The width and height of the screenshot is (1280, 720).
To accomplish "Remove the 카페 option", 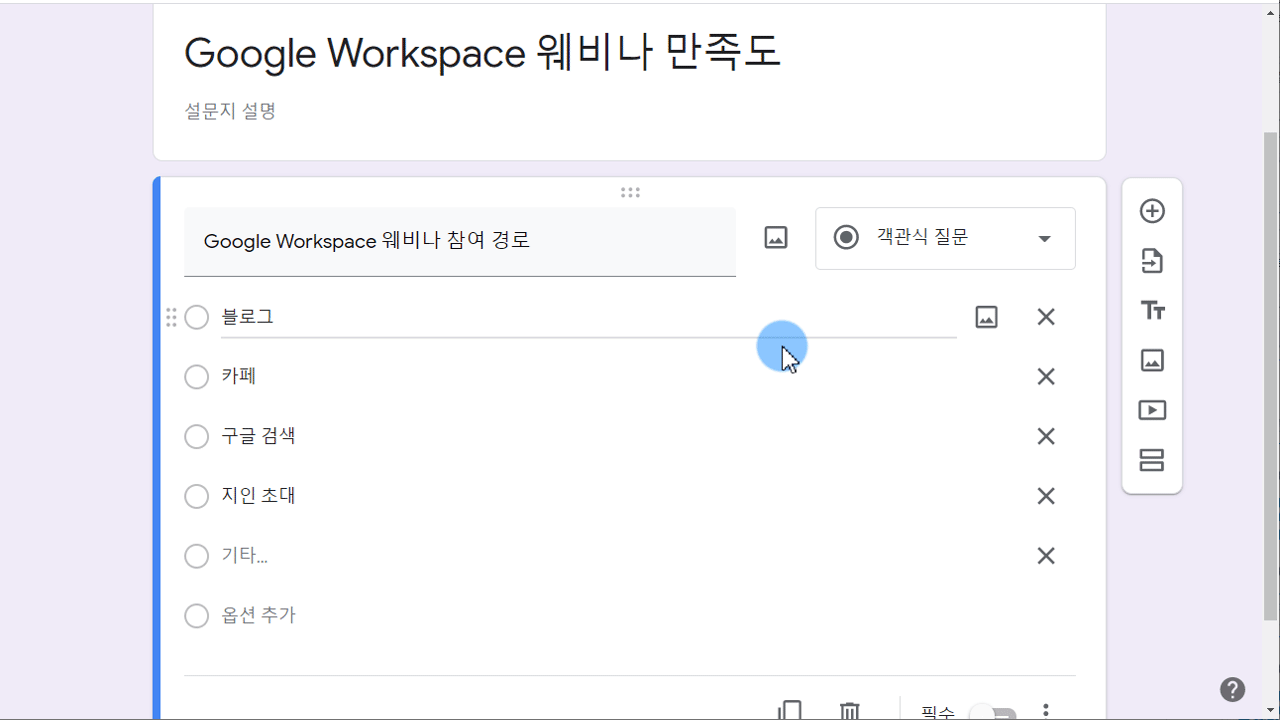I will 1046,377.
